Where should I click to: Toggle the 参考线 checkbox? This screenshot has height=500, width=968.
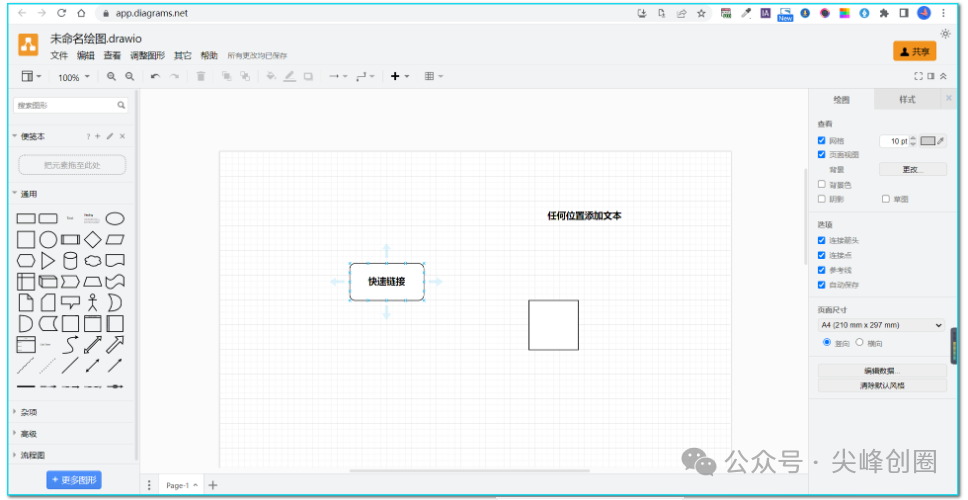(x=822, y=270)
